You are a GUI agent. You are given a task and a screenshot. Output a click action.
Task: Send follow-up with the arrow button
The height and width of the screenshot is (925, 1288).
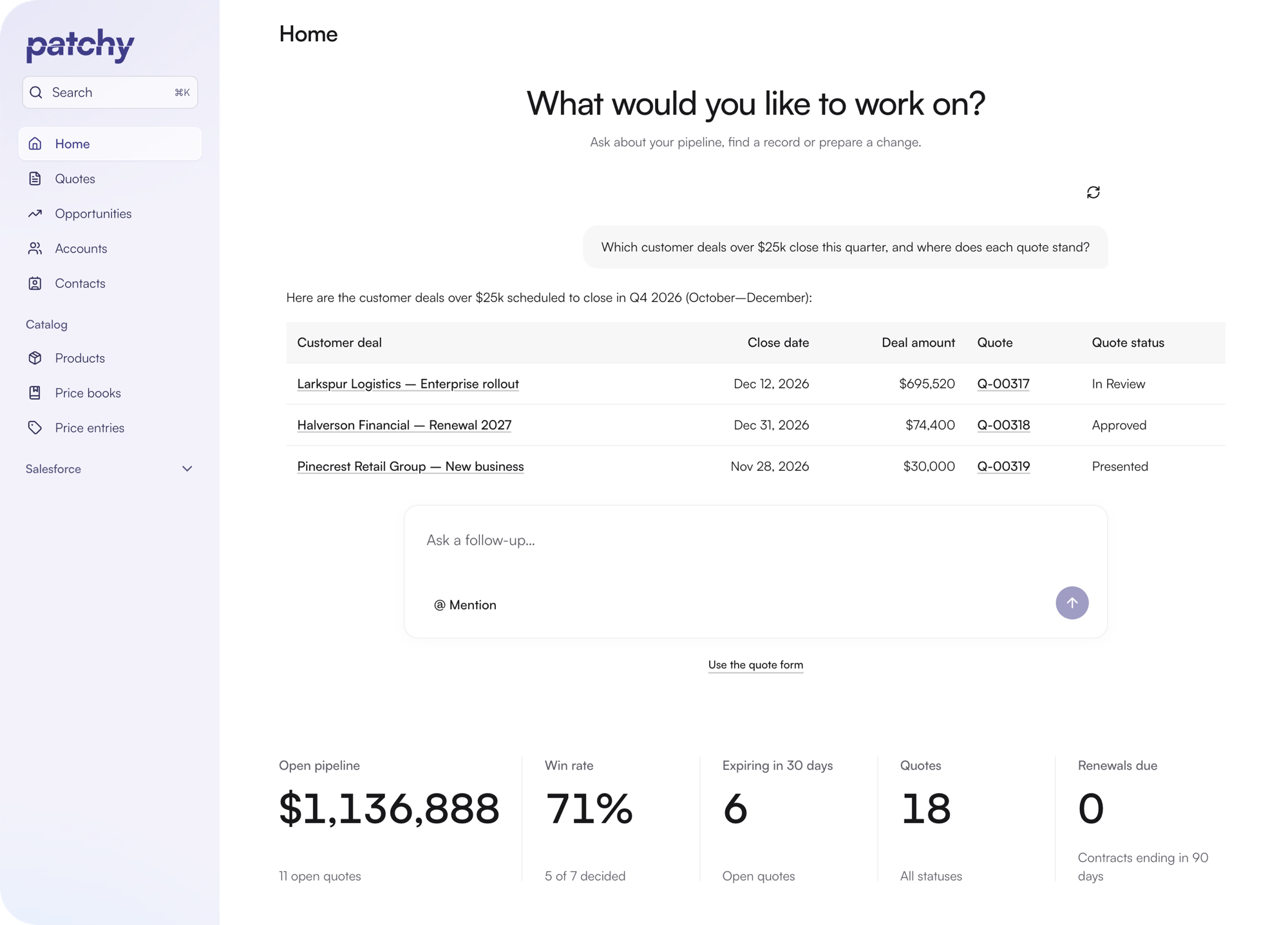pyautogui.click(x=1072, y=603)
